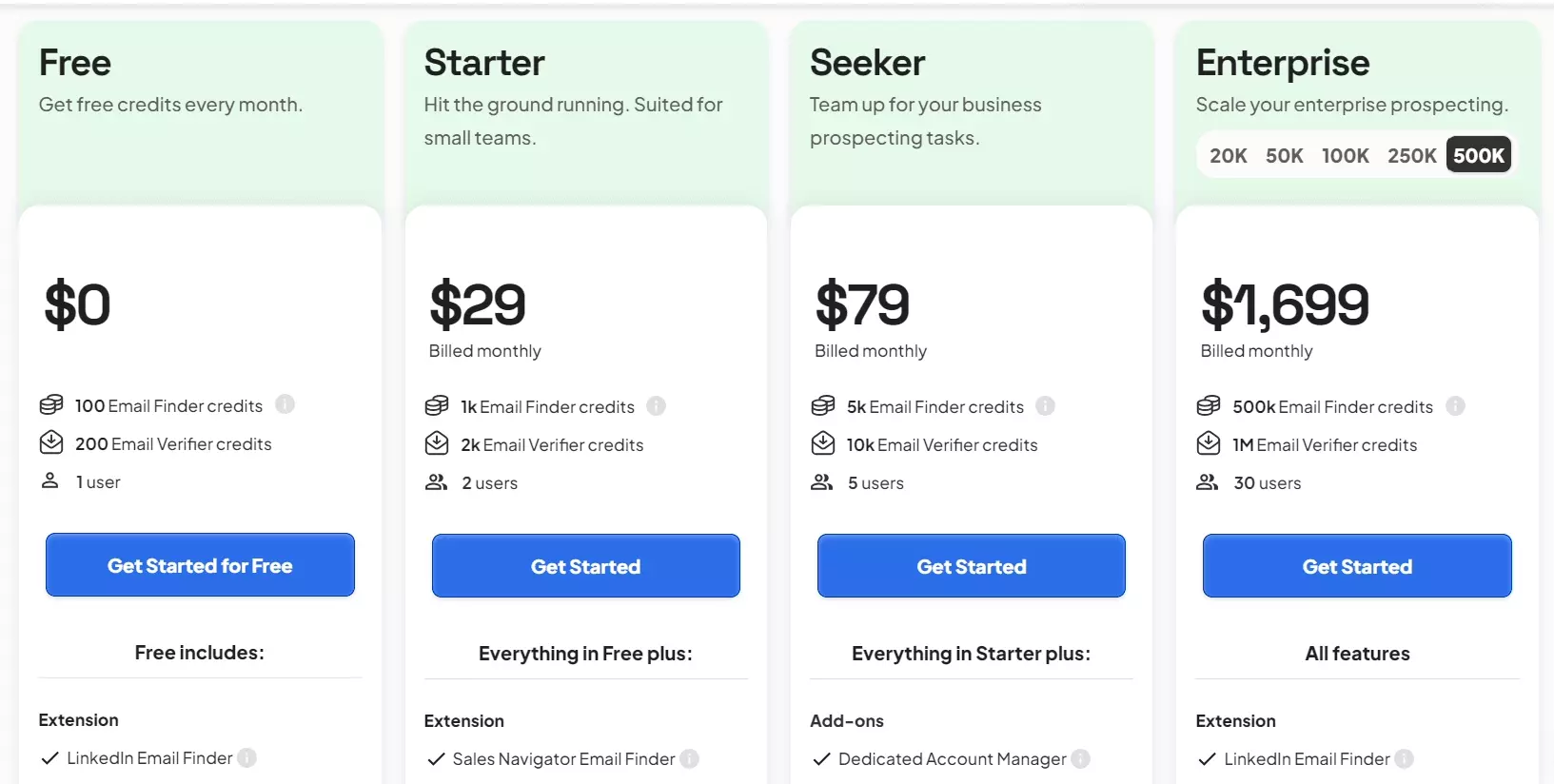Select the 20K credit tier on Enterprise
Viewport: 1554px width, 784px height.
[1229, 155]
